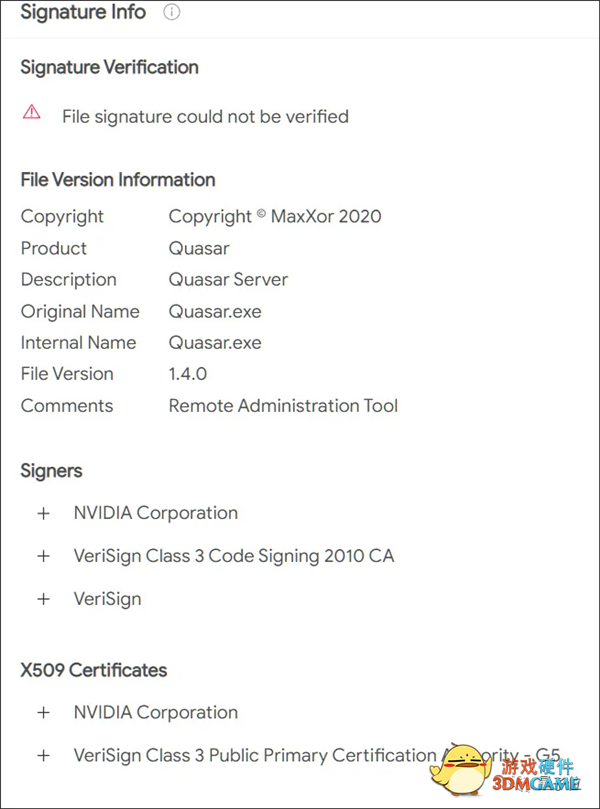Click the Signature Info heading
Screen dimensions: 600x809
coord(83,12)
